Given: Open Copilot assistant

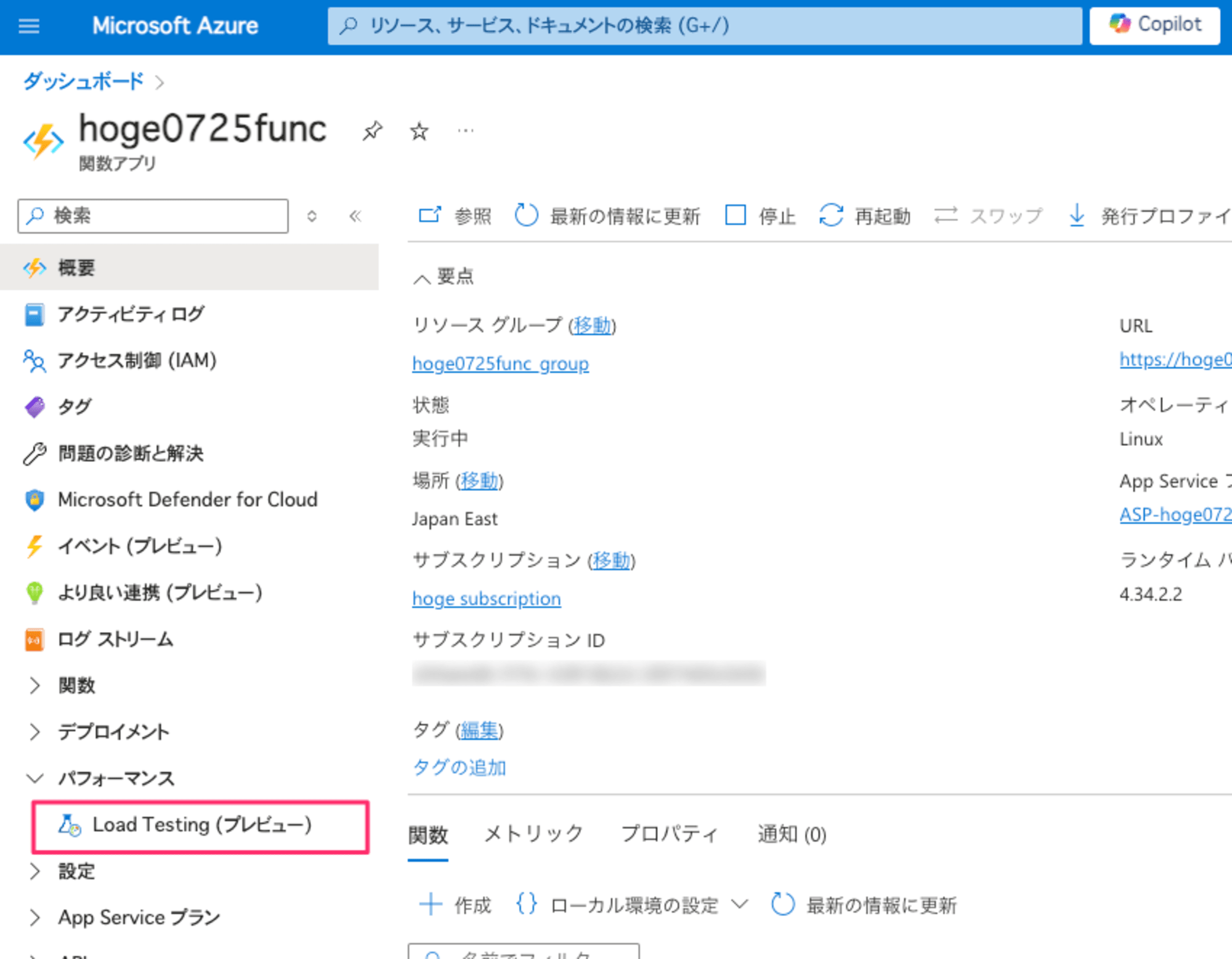Looking at the screenshot, I should (x=1154, y=25).
